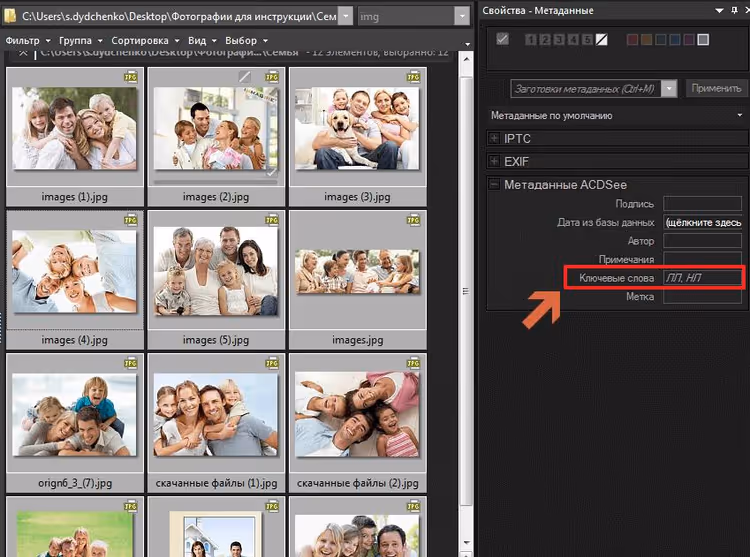
Task: Clear the rating with the slash icon
Action: click(602, 40)
